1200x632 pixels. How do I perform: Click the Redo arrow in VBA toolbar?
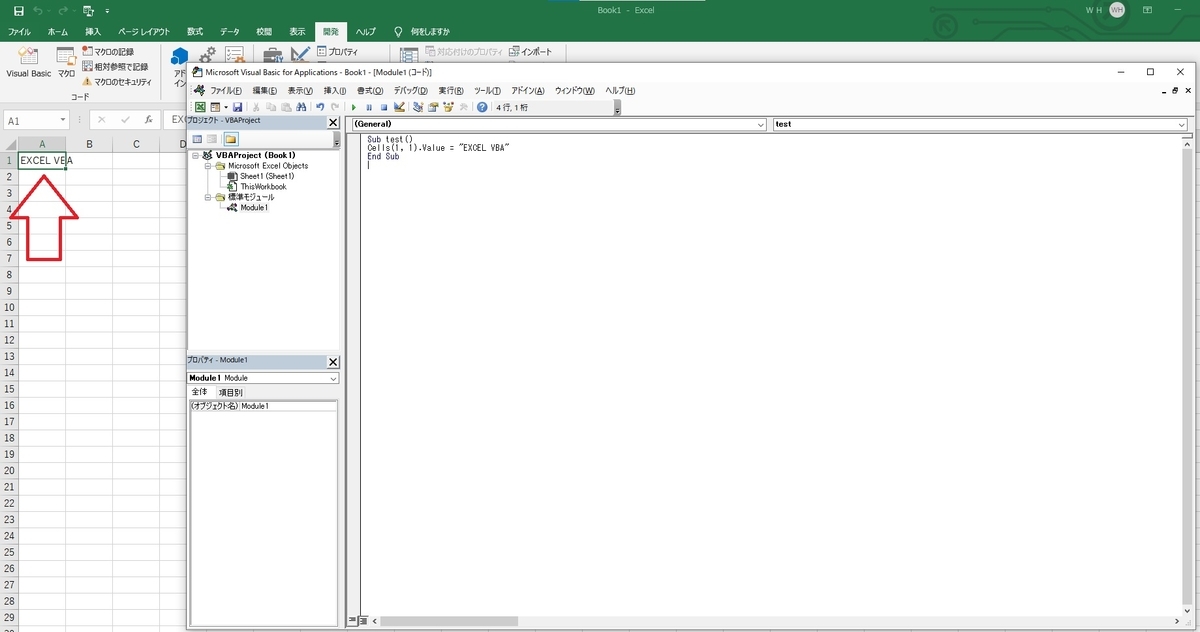click(x=335, y=107)
